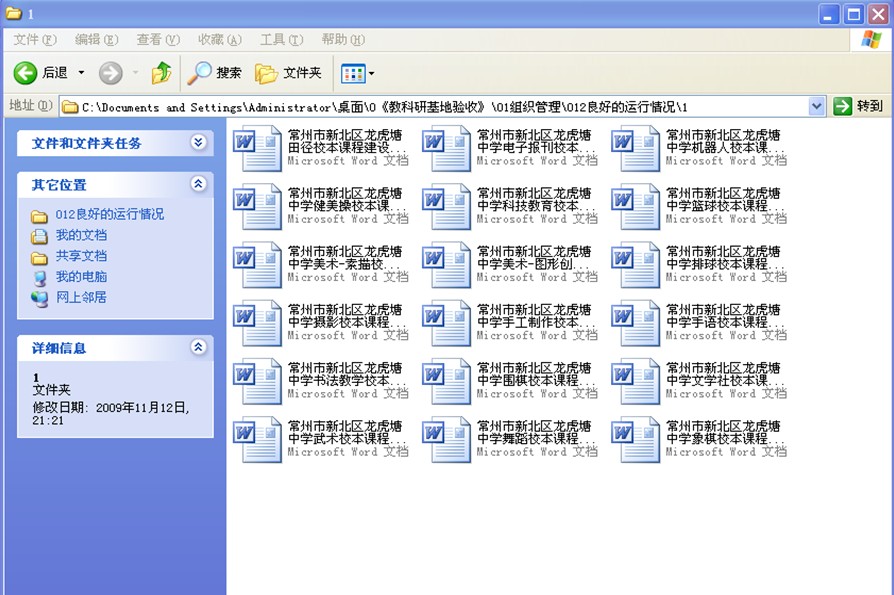Click the Forward arrow button

(111, 73)
